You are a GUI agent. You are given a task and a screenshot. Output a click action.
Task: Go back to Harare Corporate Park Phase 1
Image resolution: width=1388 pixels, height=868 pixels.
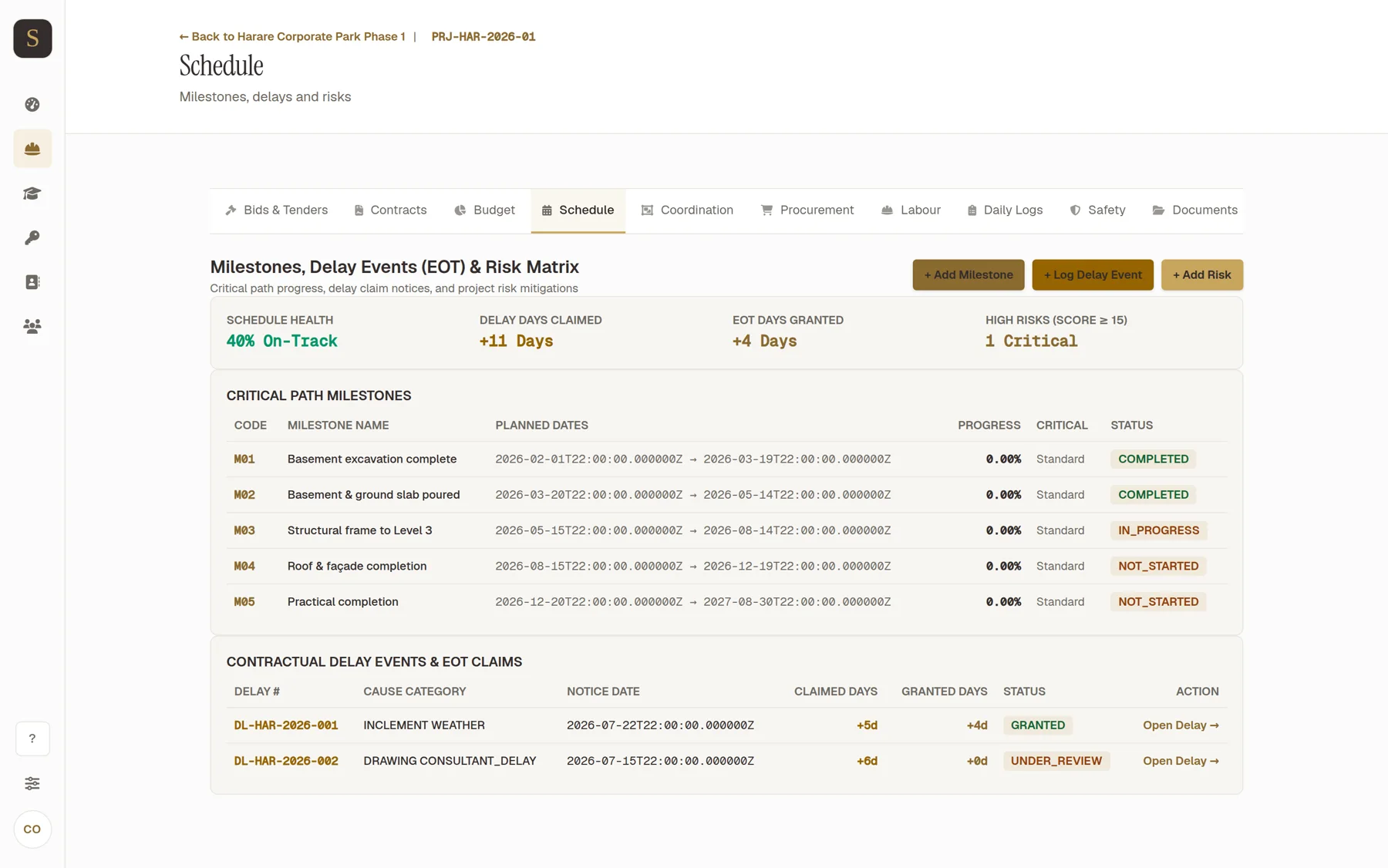[x=292, y=37]
